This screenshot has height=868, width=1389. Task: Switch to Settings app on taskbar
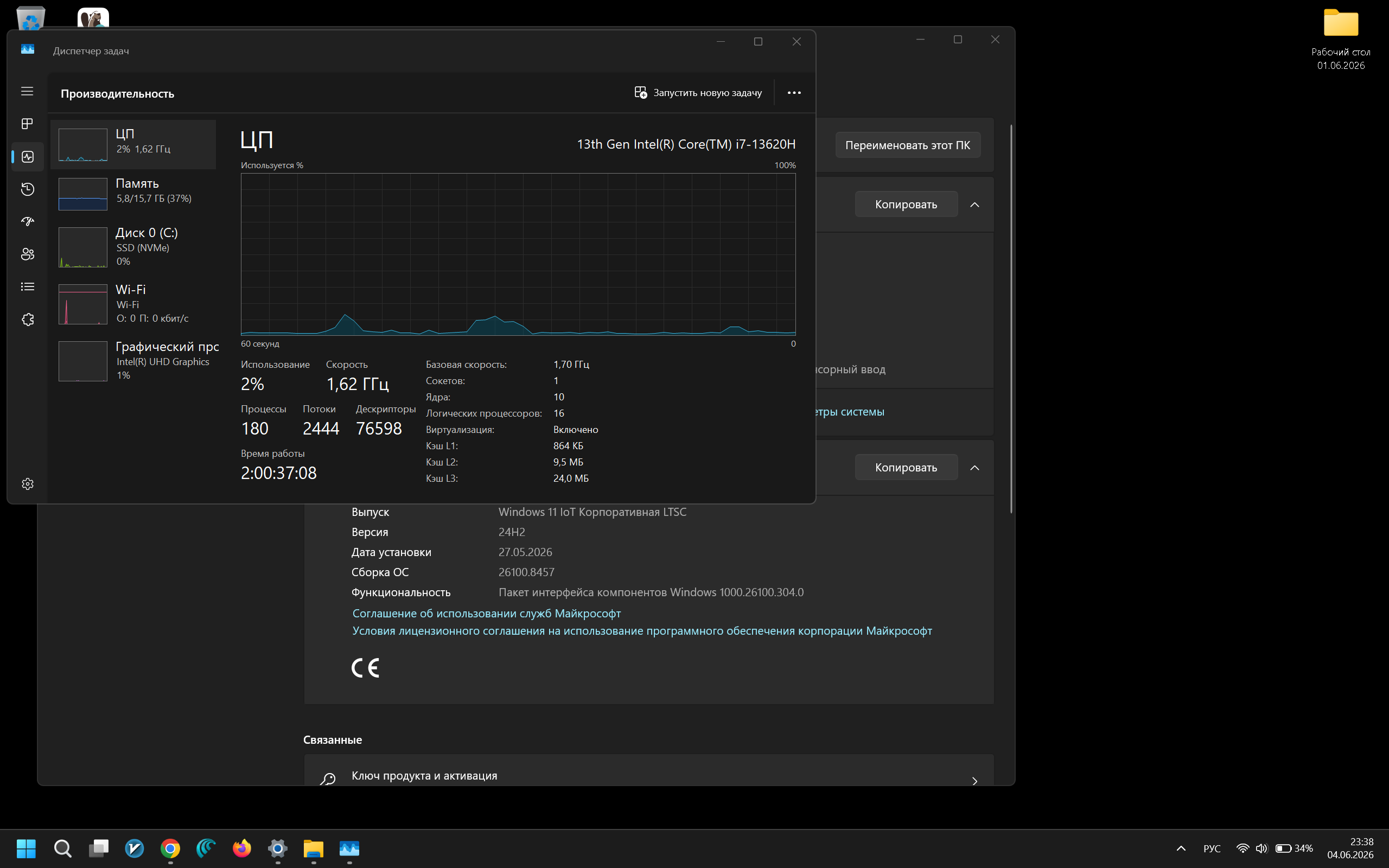pos(277,848)
